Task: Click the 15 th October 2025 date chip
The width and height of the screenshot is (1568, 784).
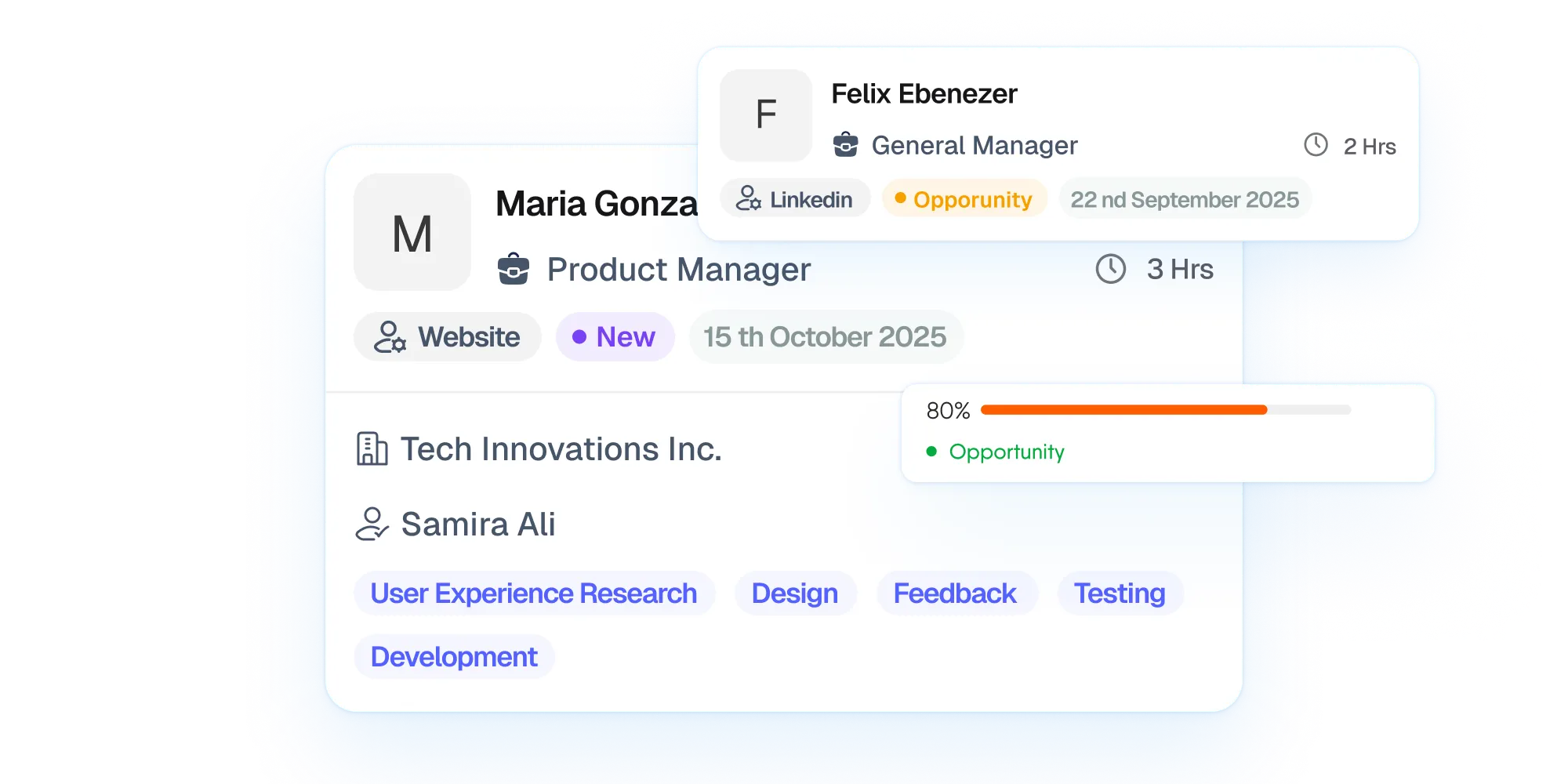Action: click(825, 337)
